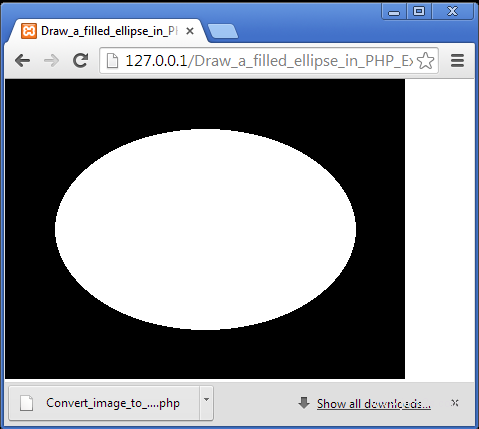Bookmark this page with the star icon
The image size is (479, 429).
(x=425, y=61)
